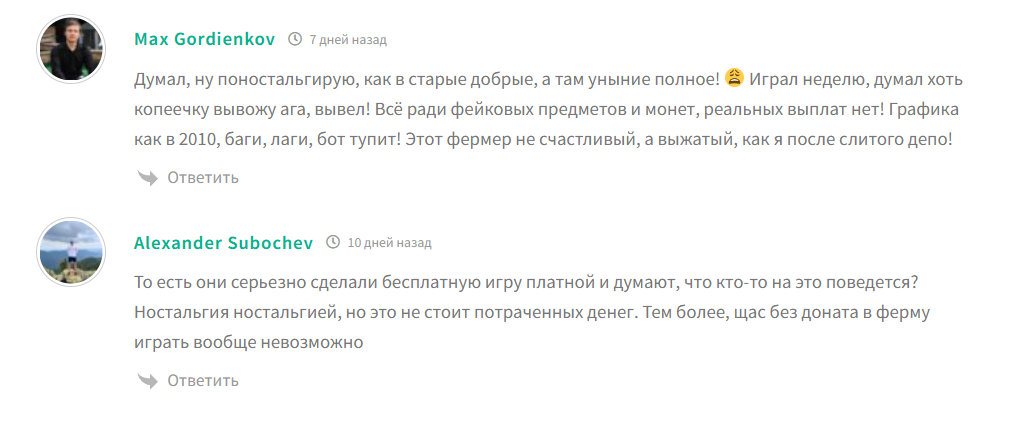Click the words 'Ностальгия ностальгией' in Alexander's comment
The height and width of the screenshot is (437, 1031).
click(234, 312)
